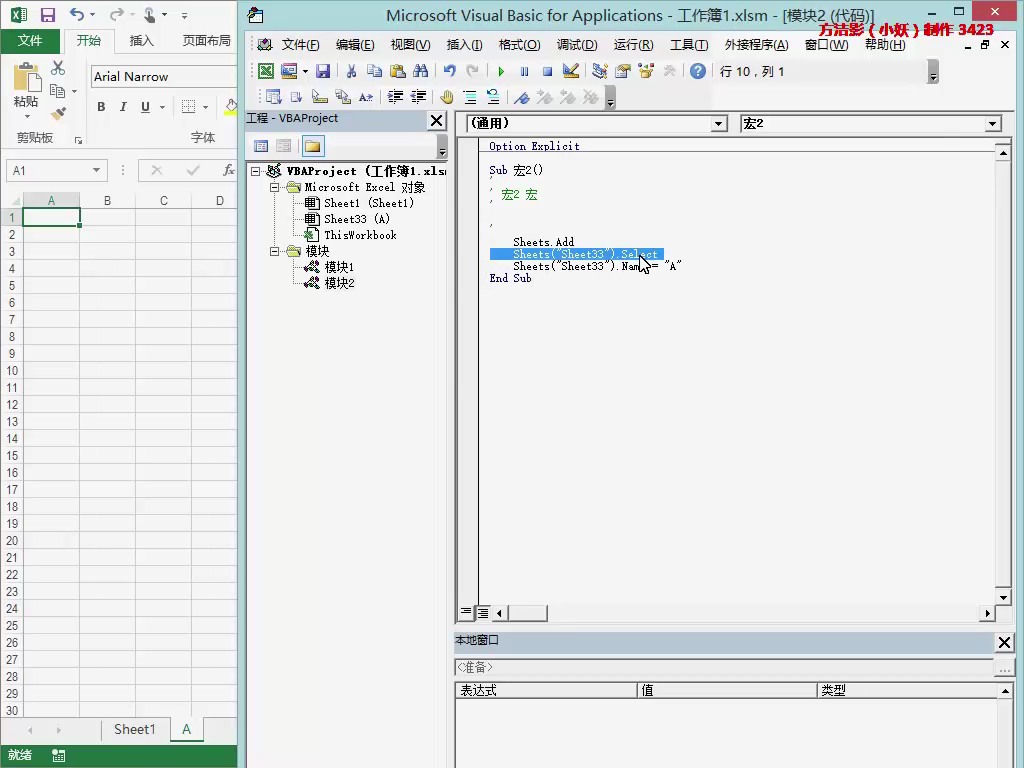Click the View Microsoft Excel toolbar icon

tap(266, 71)
